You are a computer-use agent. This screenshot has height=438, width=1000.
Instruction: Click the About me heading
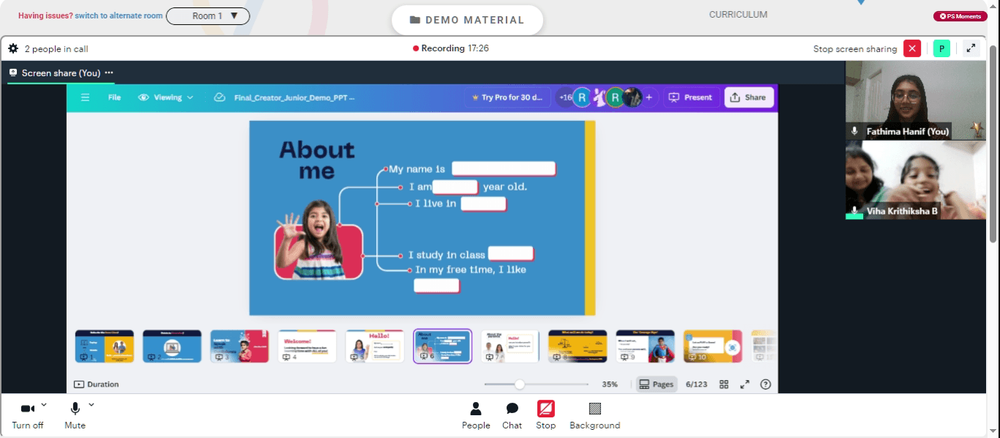(316, 160)
